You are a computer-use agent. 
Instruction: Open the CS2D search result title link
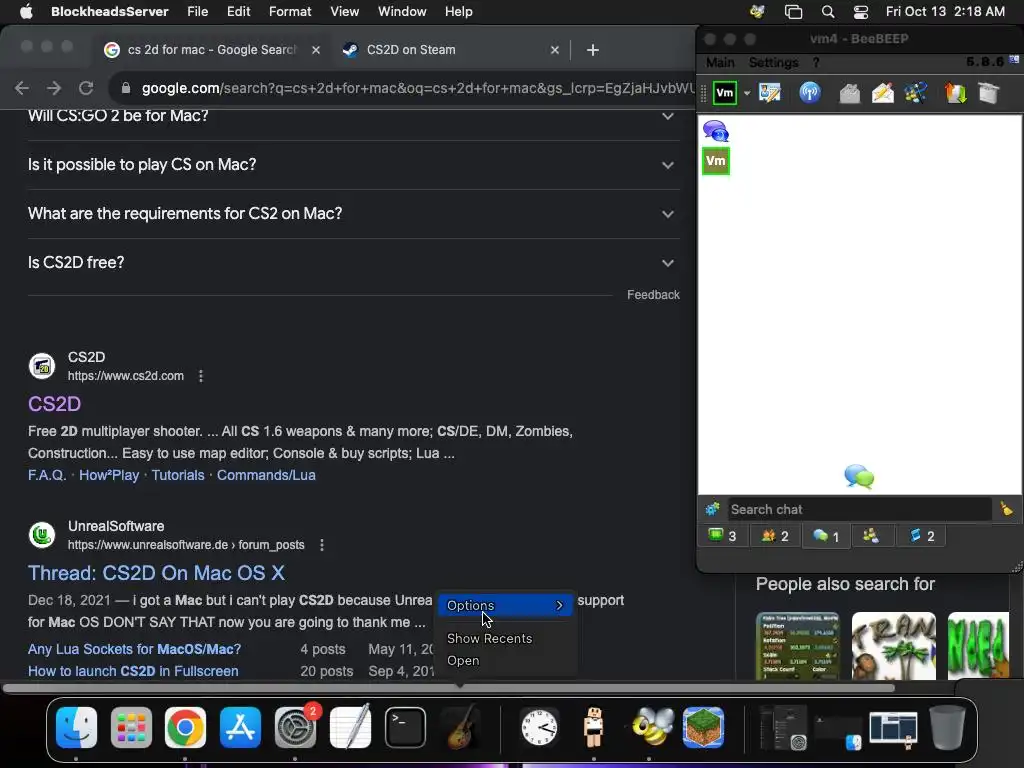point(54,404)
